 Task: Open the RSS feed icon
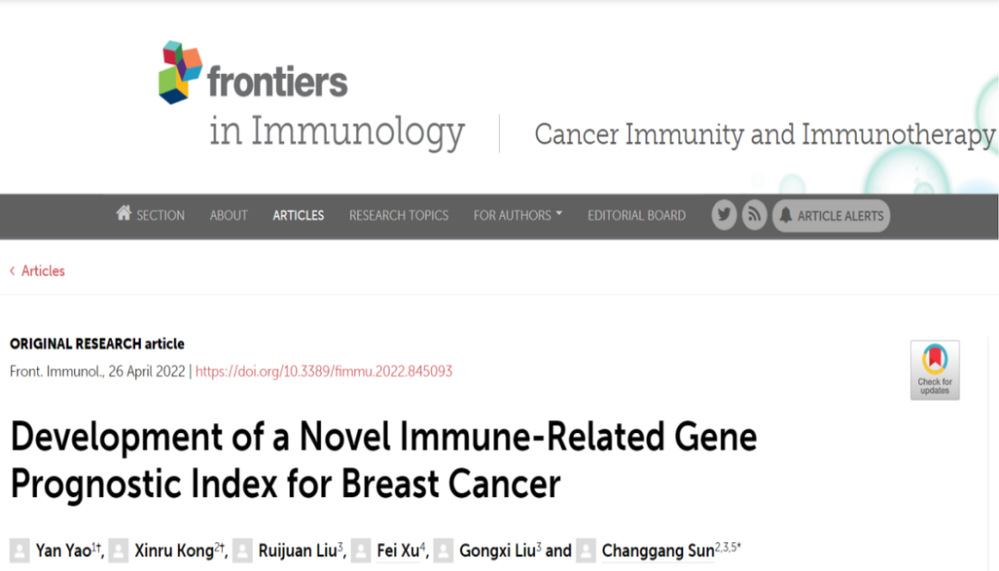point(753,215)
